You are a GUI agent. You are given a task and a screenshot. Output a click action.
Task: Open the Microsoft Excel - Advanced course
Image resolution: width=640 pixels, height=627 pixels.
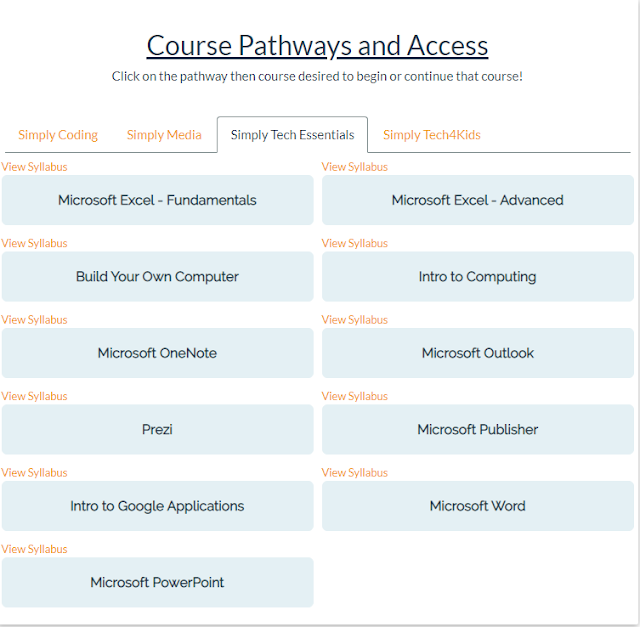point(478,200)
